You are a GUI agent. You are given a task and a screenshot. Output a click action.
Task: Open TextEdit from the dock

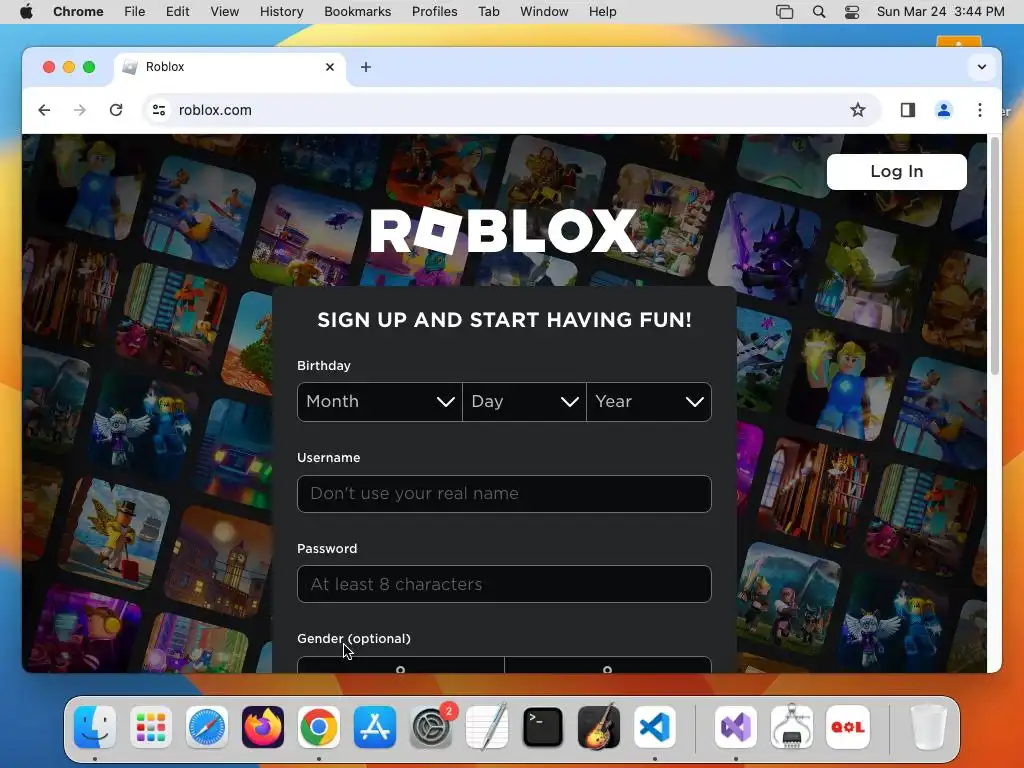pyautogui.click(x=487, y=727)
